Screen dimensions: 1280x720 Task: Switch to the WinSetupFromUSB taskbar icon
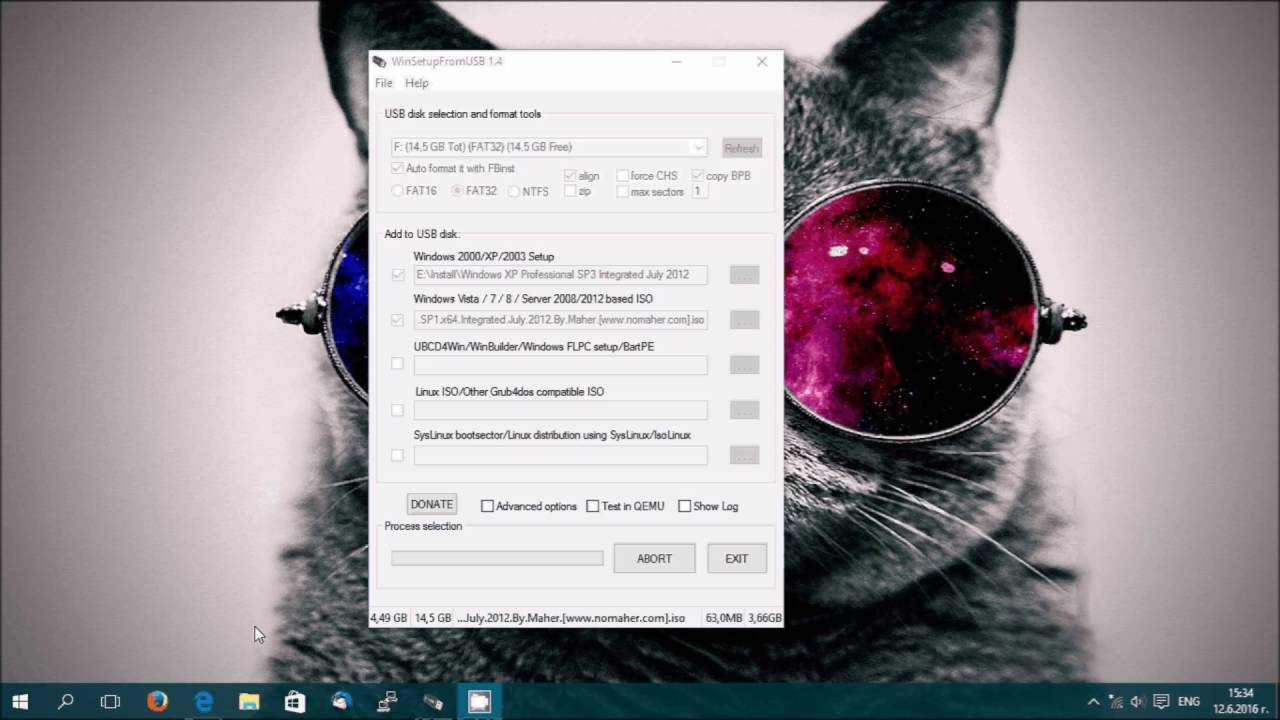pos(433,702)
